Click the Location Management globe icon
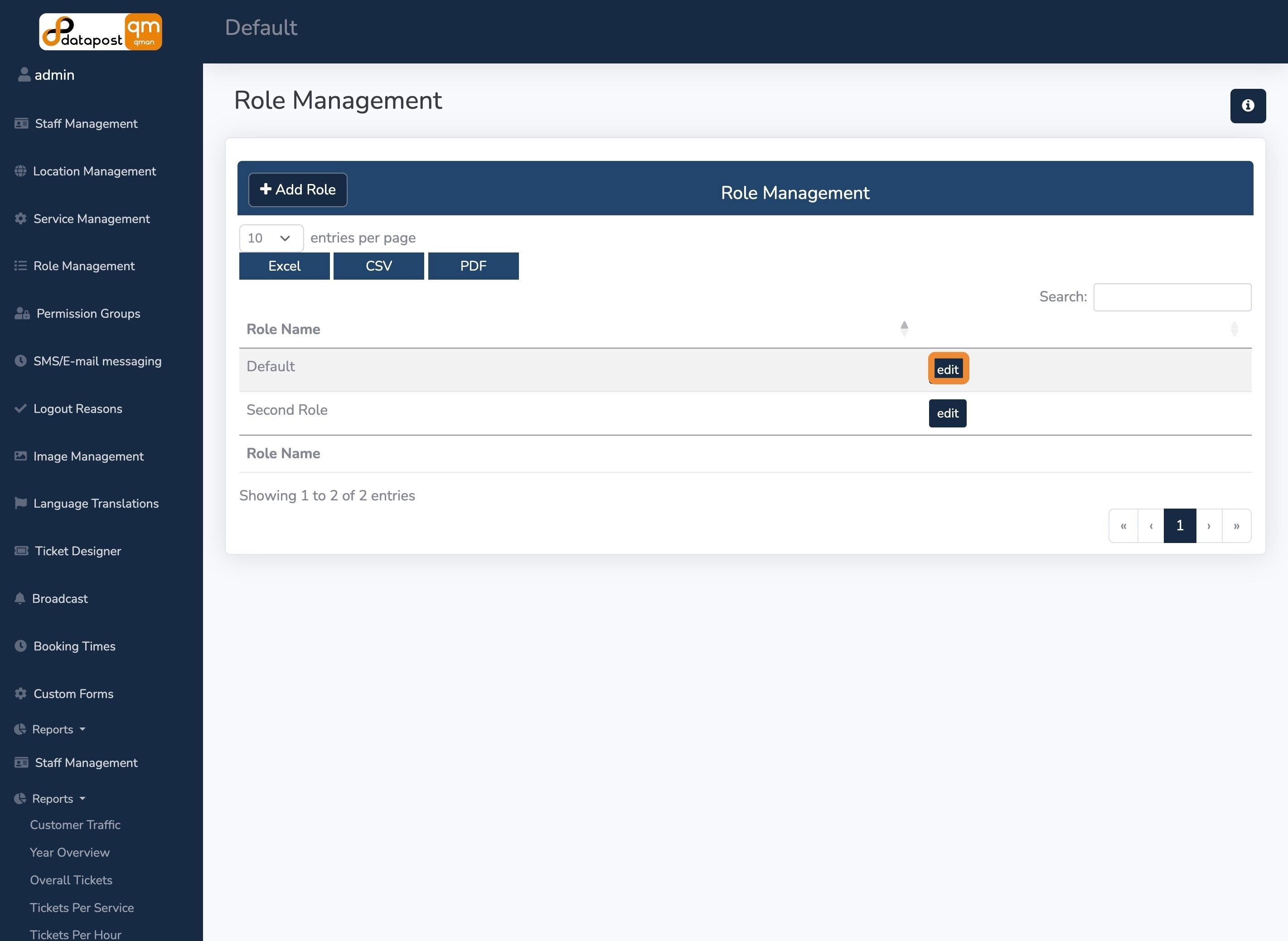The image size is (1288, 941). (x=20, y=171)
